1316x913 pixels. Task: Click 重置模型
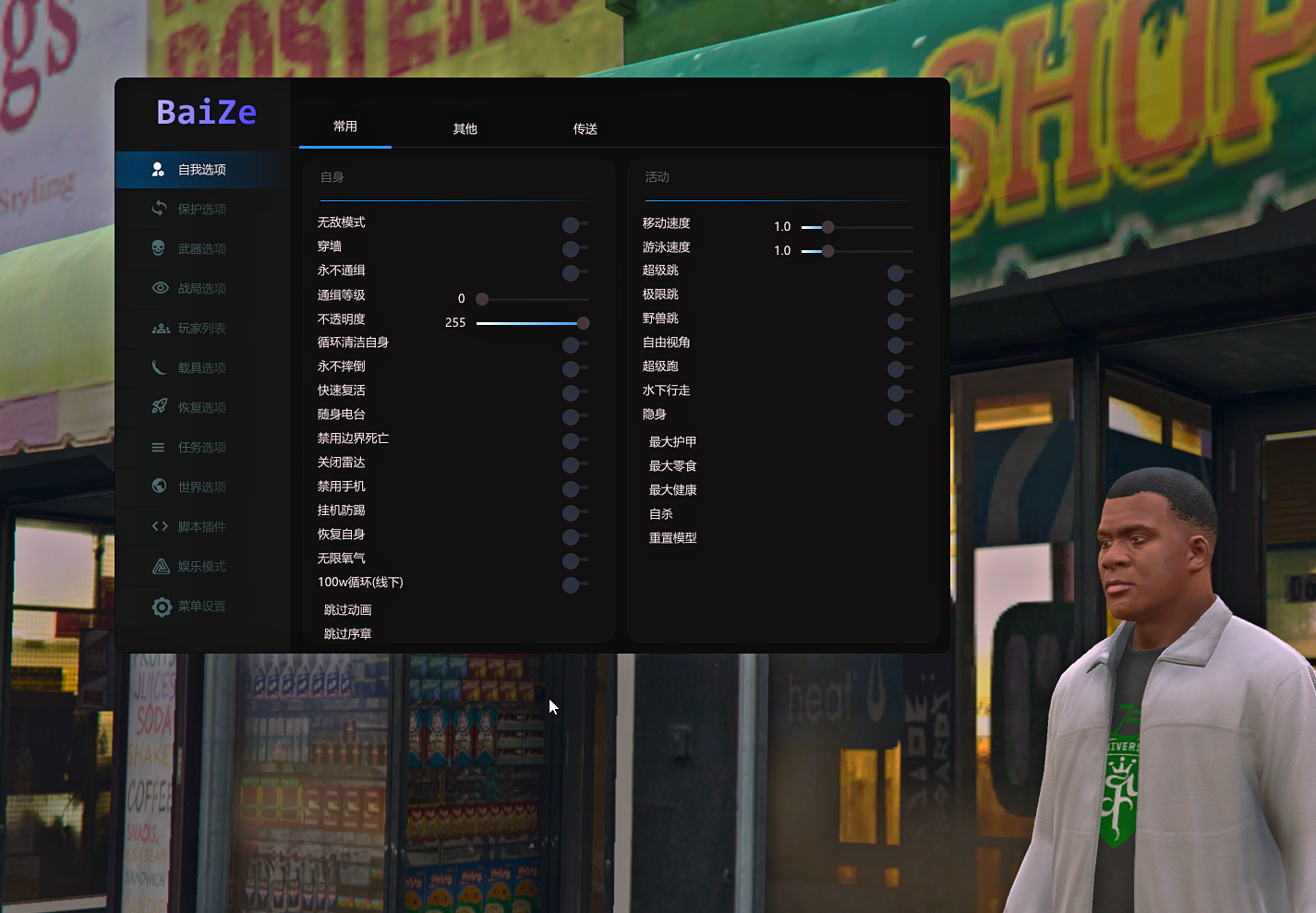(673, 538)
